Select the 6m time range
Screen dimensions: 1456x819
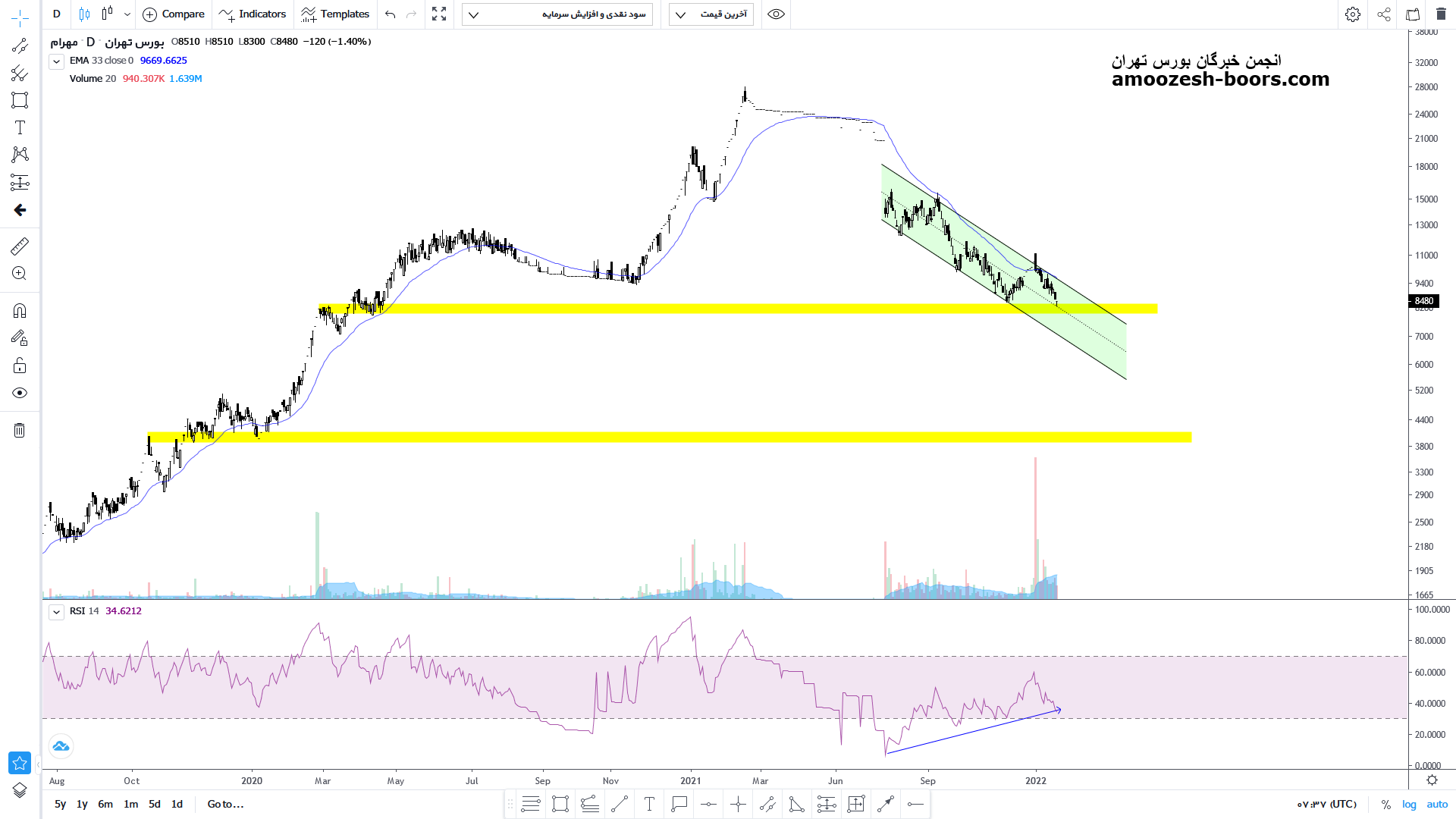point(105,805)
